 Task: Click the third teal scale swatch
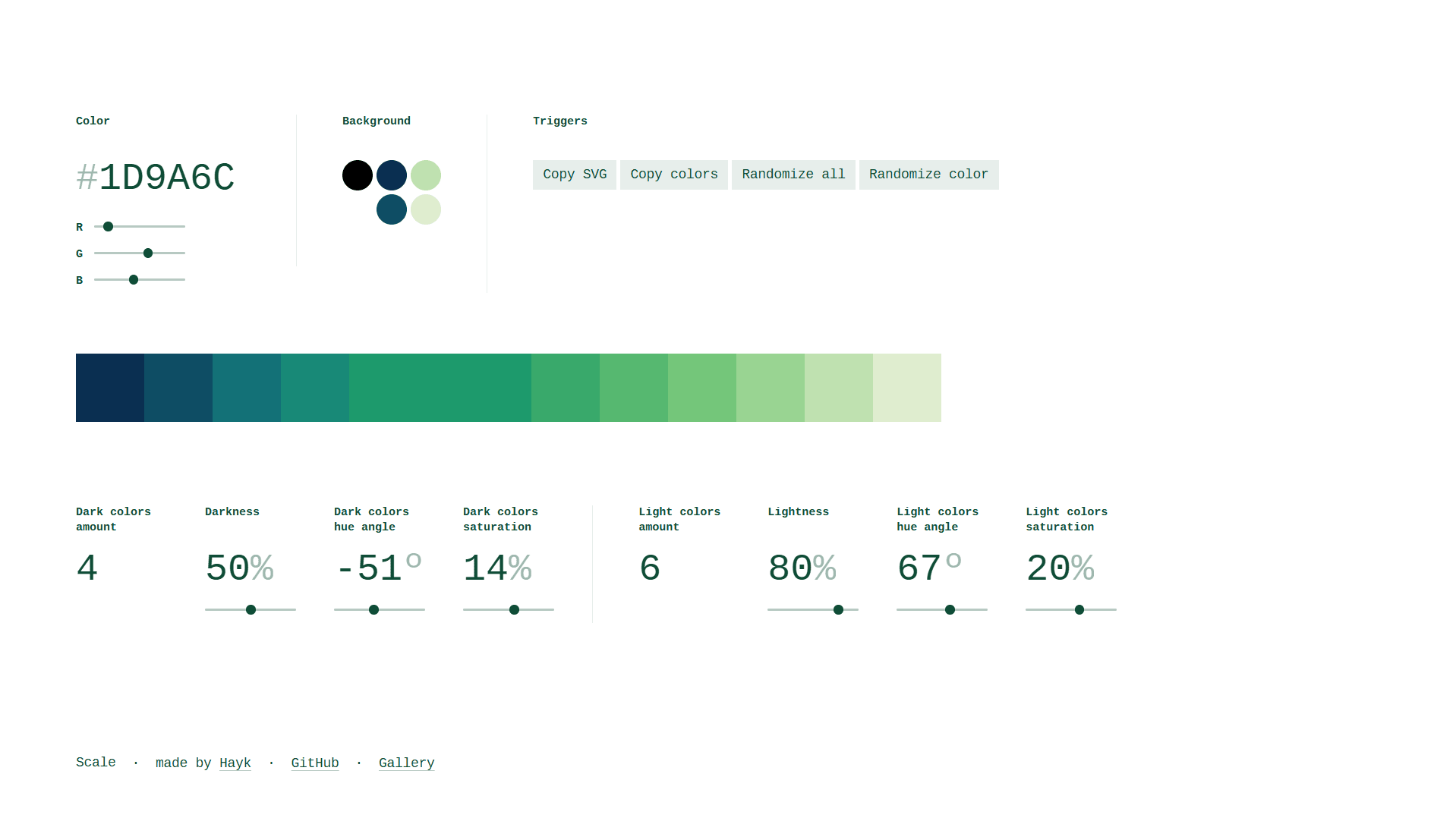(247, 388)
